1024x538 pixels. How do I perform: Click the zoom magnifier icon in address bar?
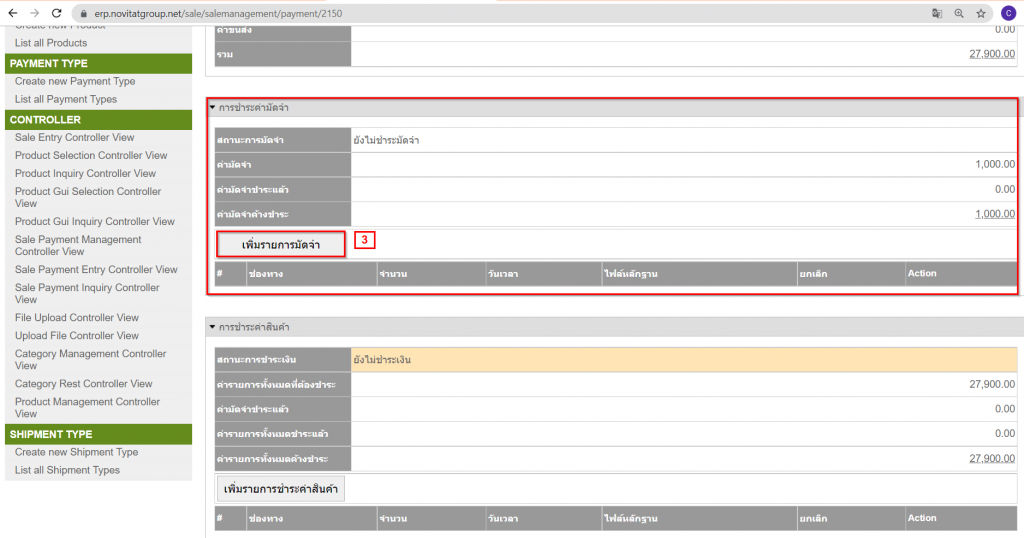pyautogui.click(x=959, y=14)
